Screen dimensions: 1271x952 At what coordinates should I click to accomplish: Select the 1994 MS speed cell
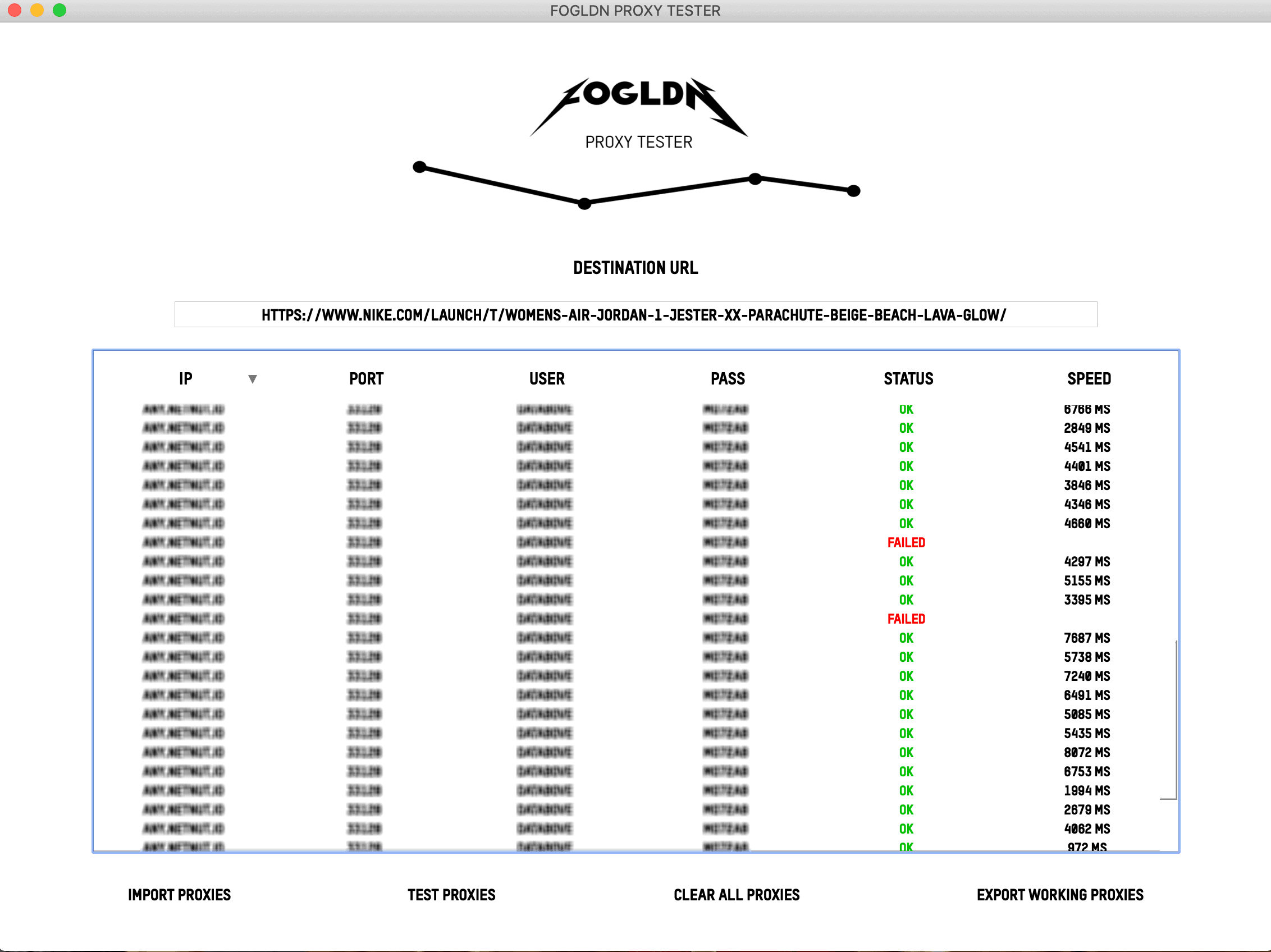coord(1087,790)
